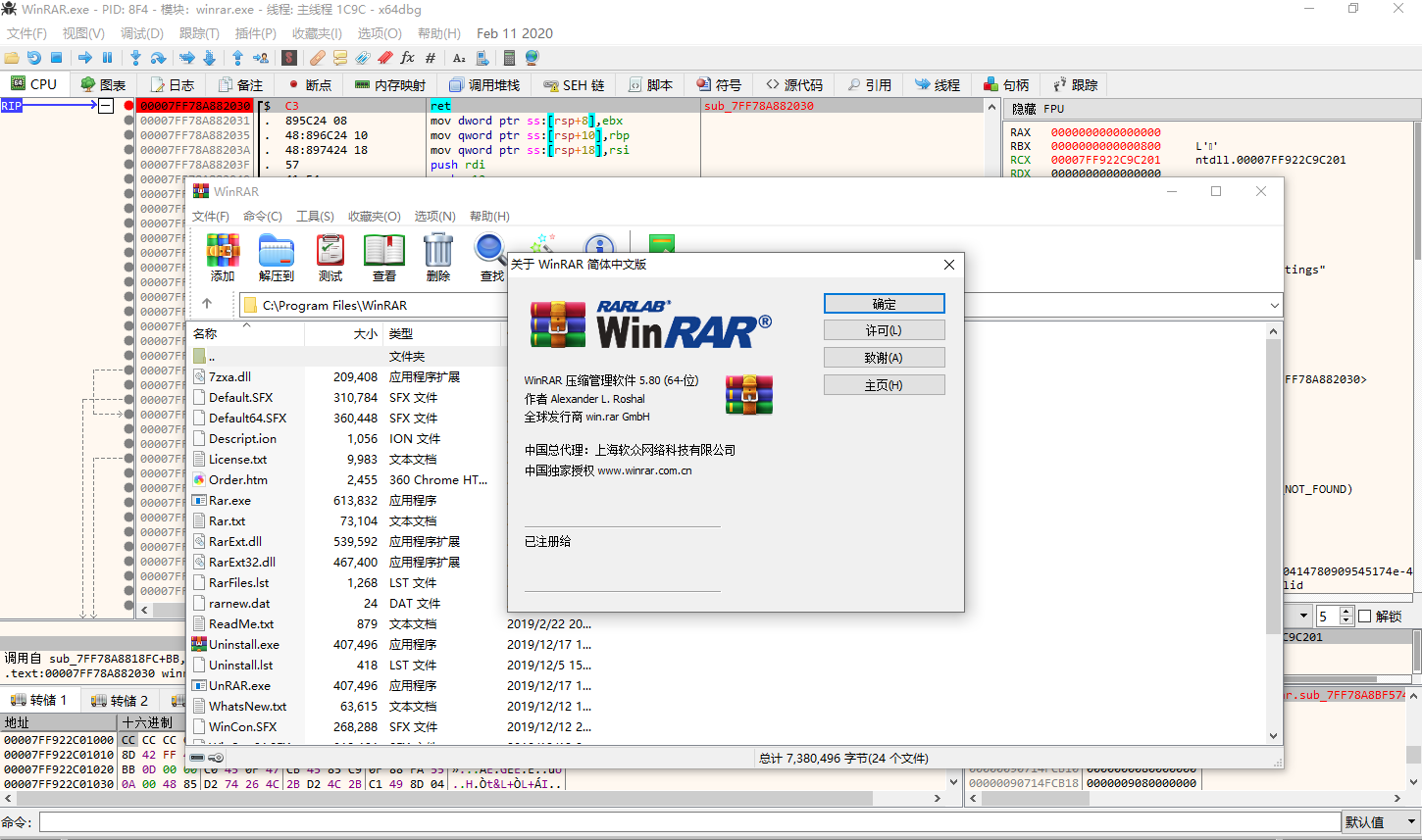Click the 致谢(A) button
The width and height of the screenshot is (1422, 840).
(885, 358)
